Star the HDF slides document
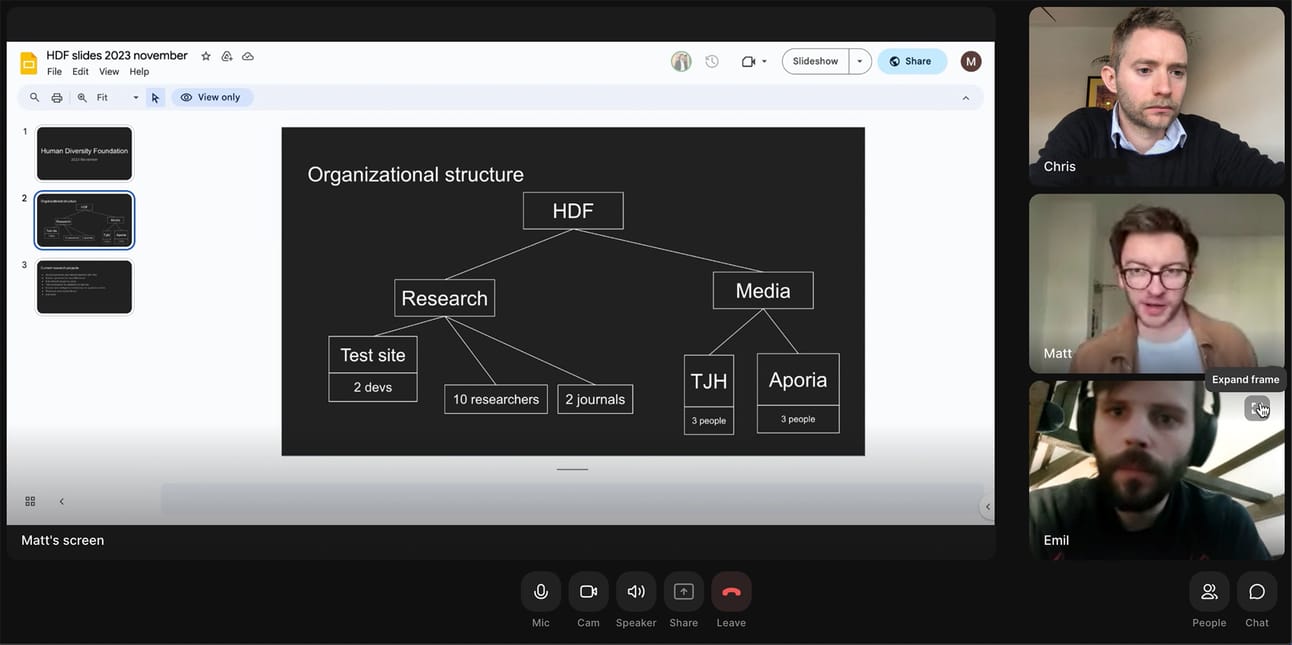This screenshot has height=645, width=1292. [x=206, y=56]
